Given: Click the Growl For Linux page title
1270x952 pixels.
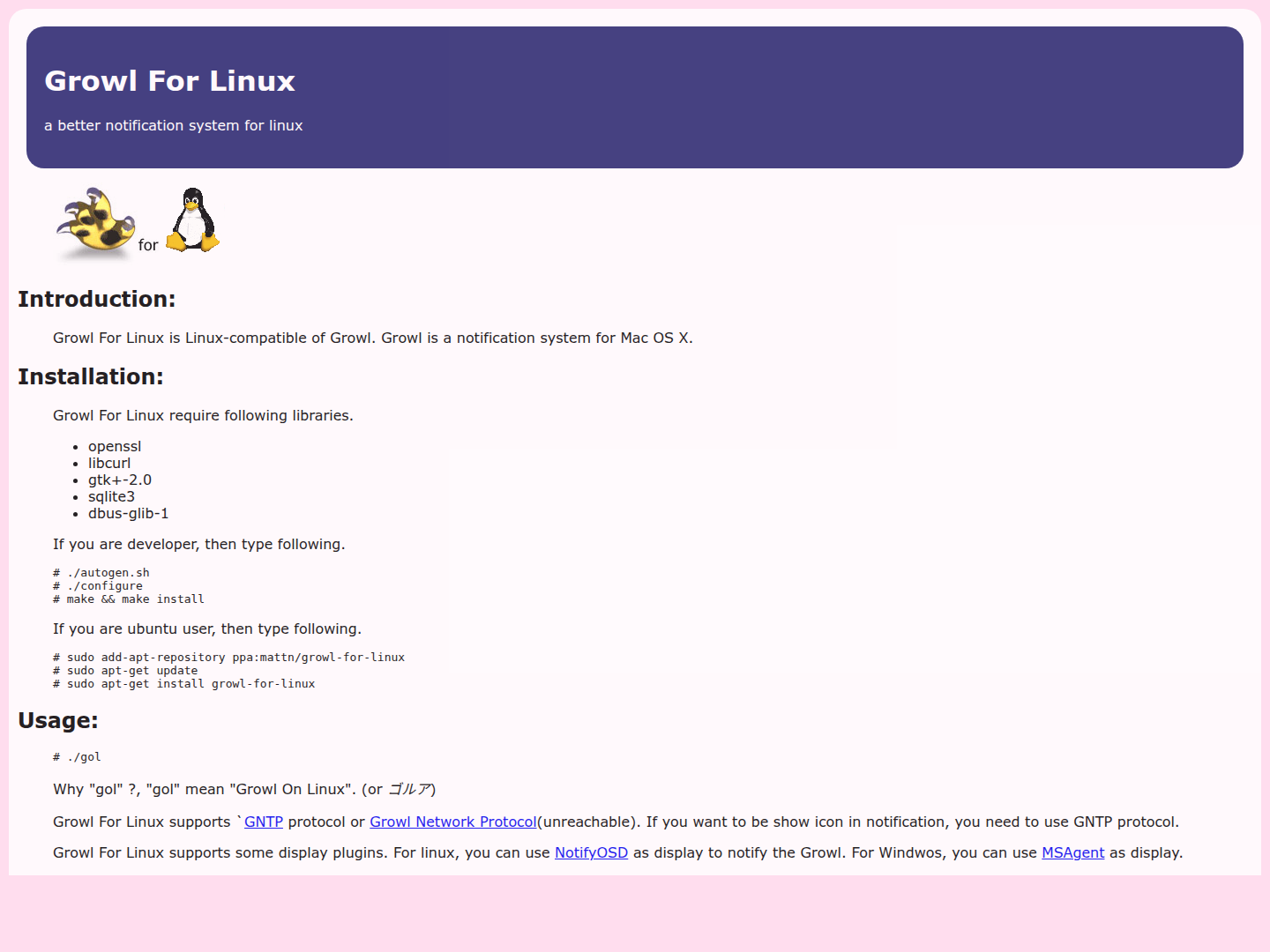Looking at the screenshot, I should tap(169, 81).
